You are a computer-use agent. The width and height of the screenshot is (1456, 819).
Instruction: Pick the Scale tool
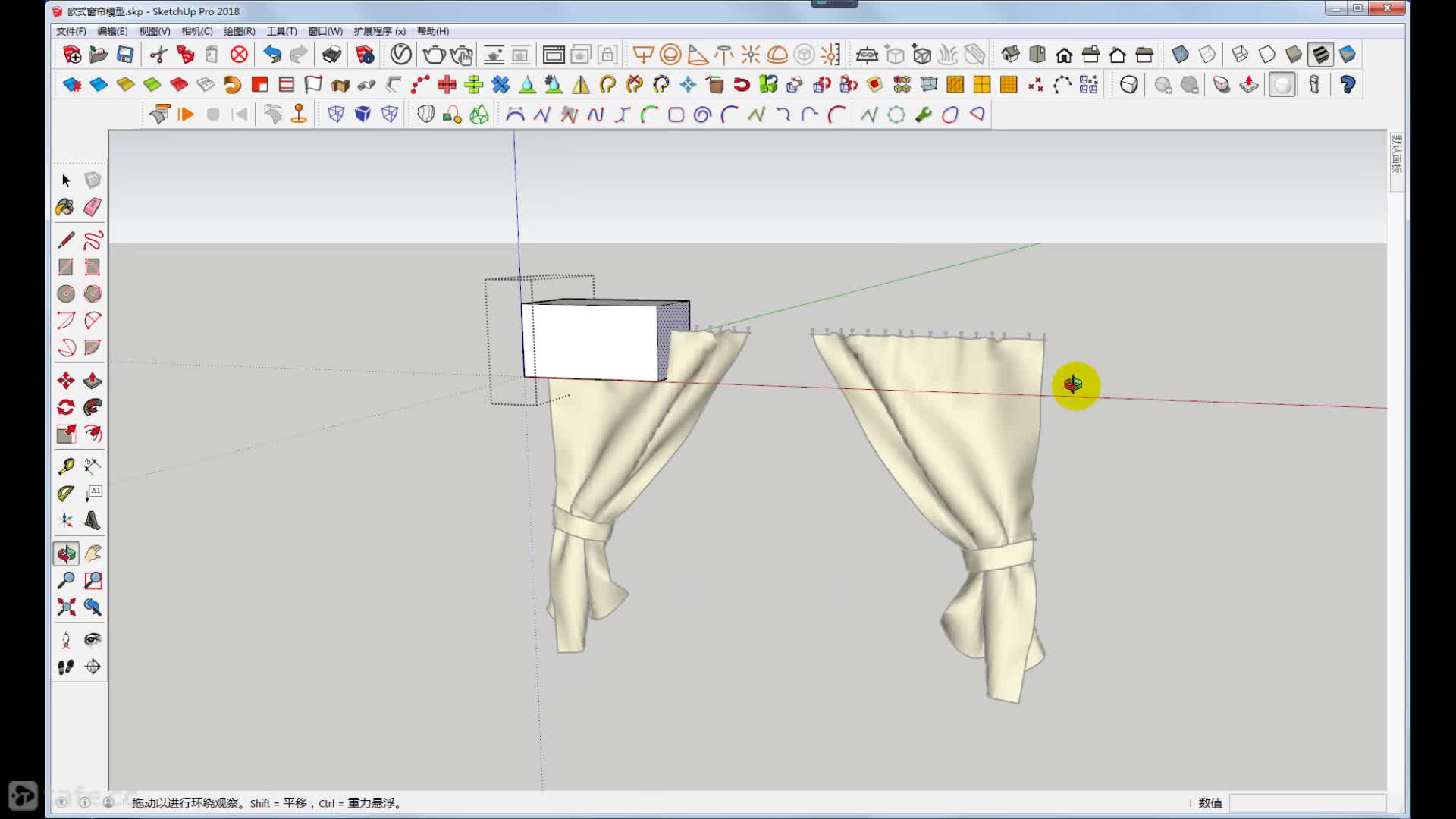point(66,434)
